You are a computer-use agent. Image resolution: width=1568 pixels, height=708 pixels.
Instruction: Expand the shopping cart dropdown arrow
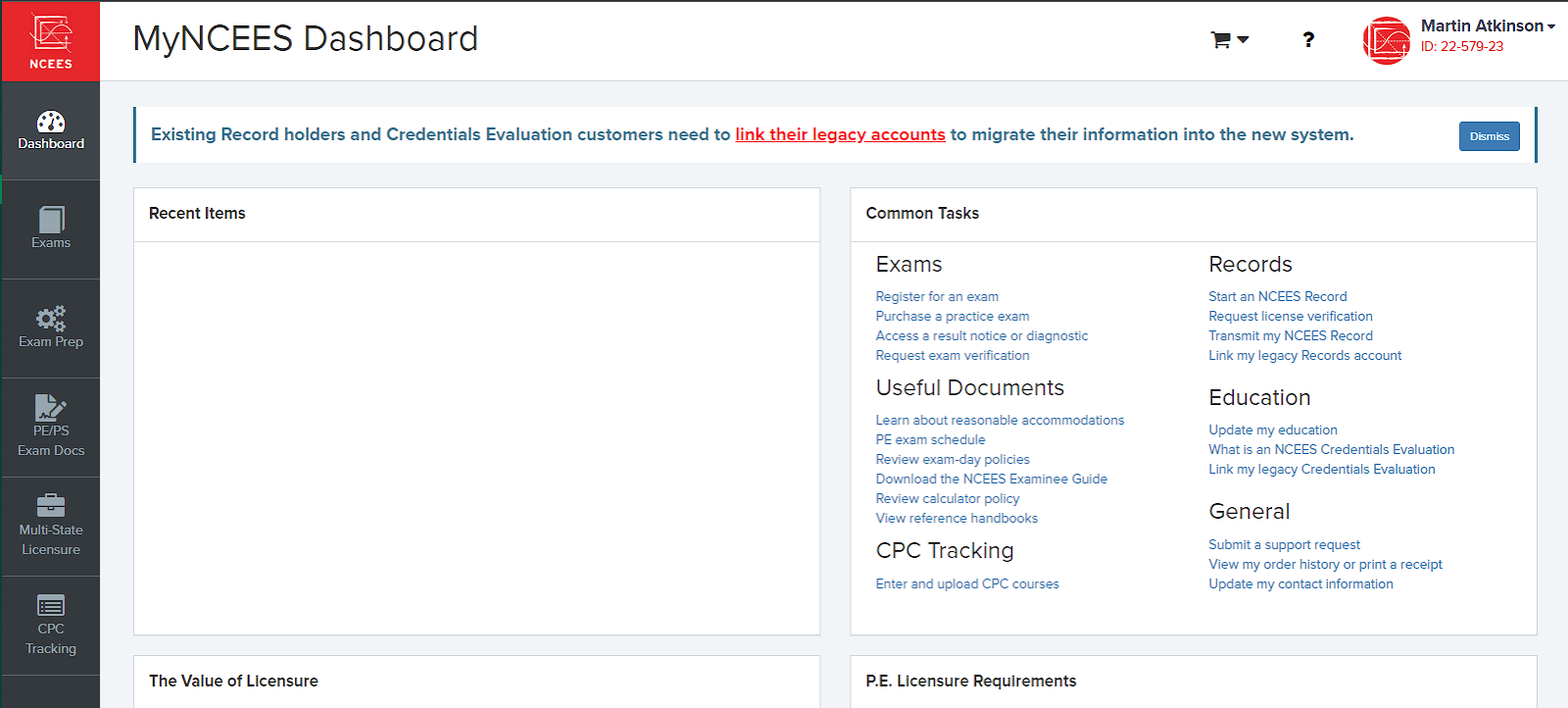(1243, 40)
